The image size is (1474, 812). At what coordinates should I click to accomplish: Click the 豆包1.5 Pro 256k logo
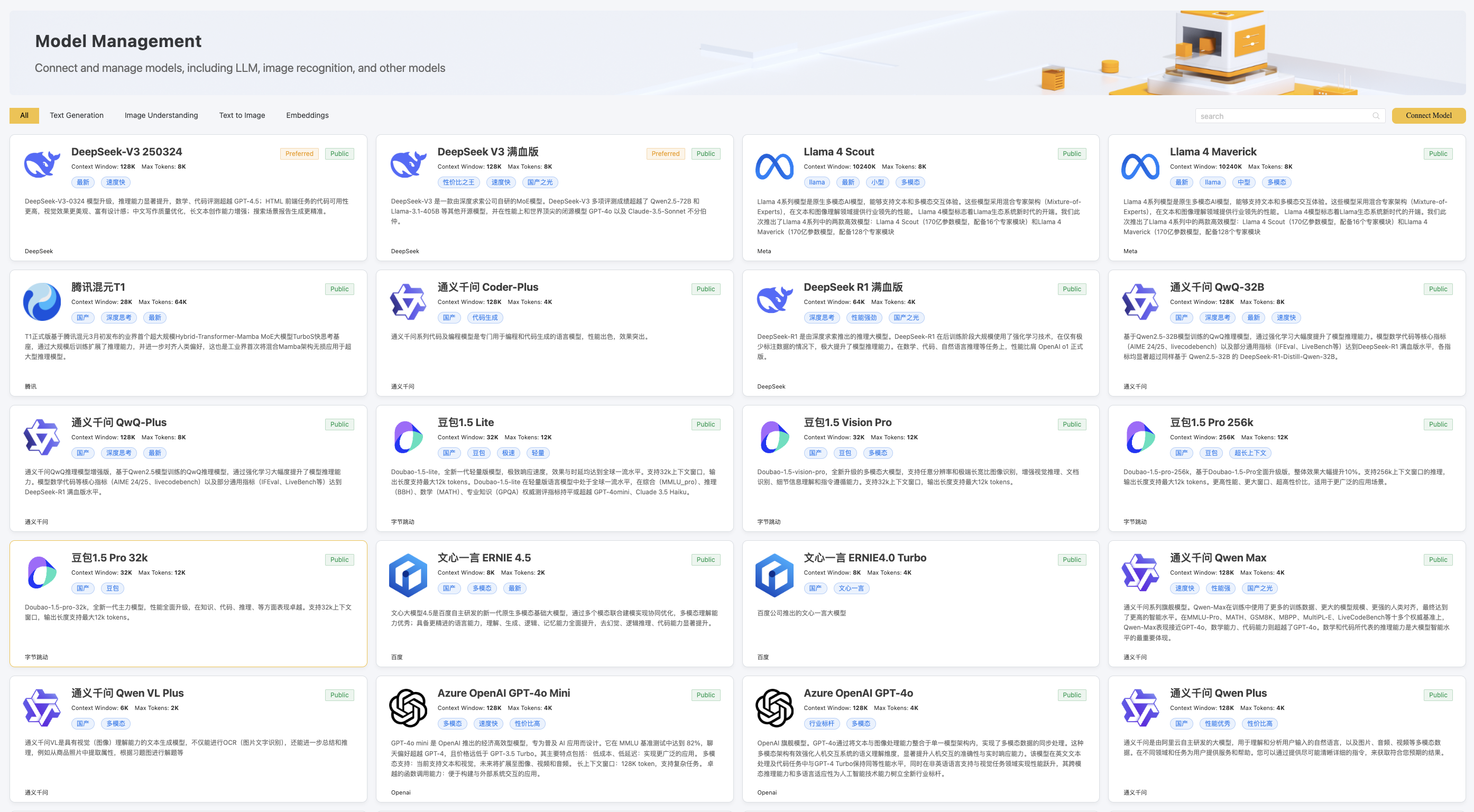[1140, 437]
